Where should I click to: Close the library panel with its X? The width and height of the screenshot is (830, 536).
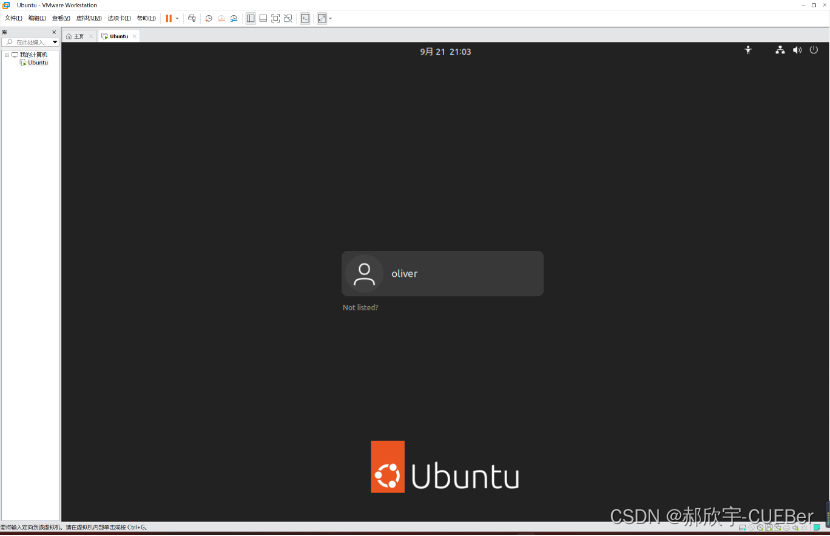[x=54, y=32]
